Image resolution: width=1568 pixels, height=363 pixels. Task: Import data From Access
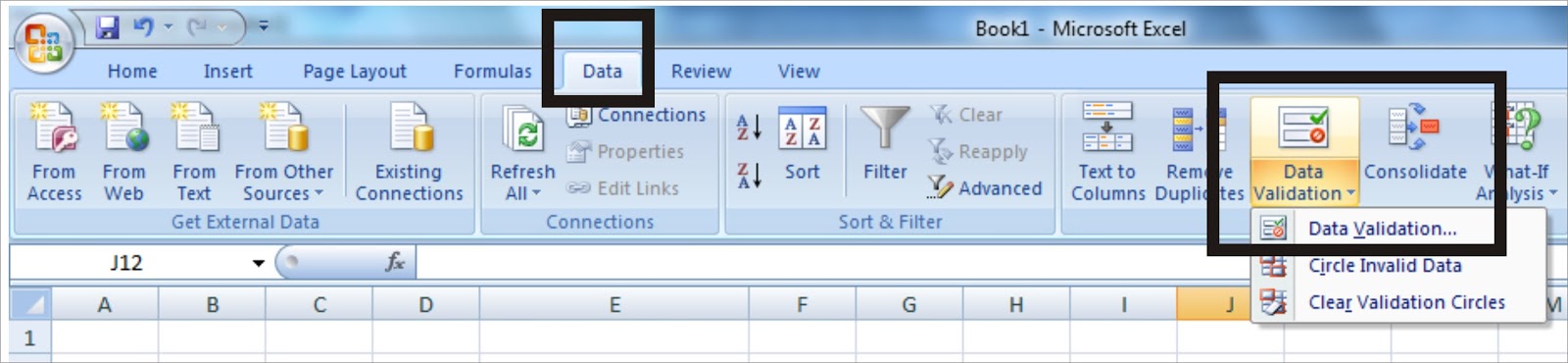(54, 151)
